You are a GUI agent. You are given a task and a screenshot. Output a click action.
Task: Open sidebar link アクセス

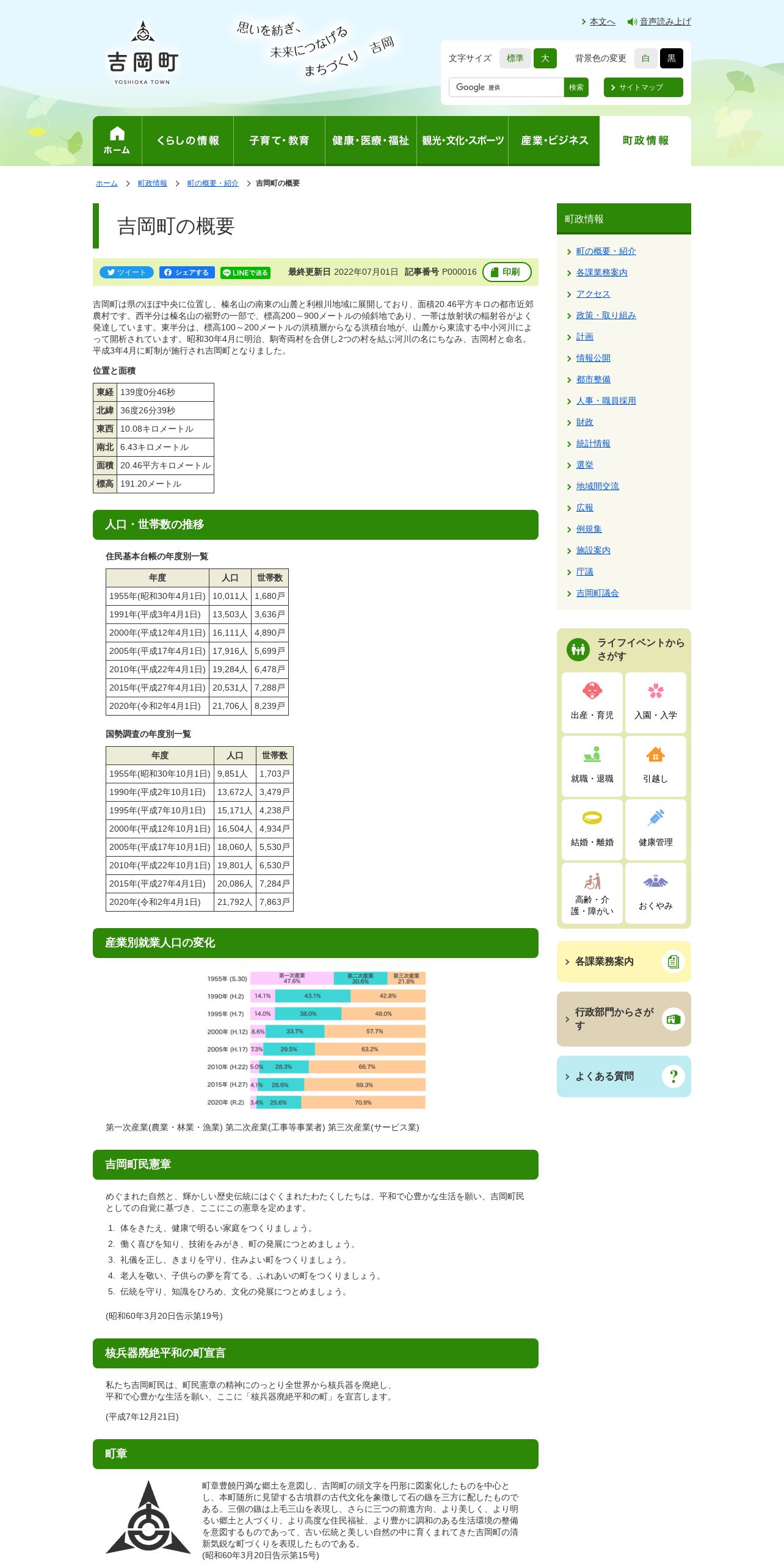593,294
